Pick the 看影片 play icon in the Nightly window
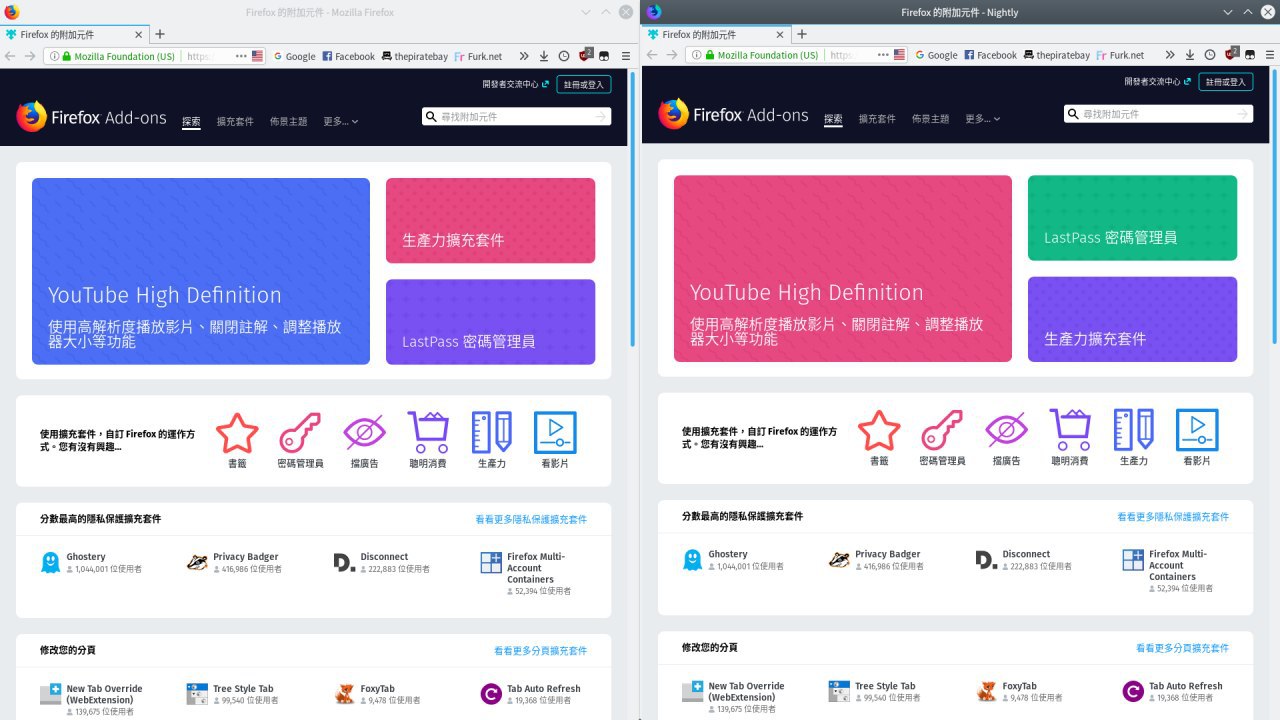1280x720 pixels. (x=1197, y=430)
